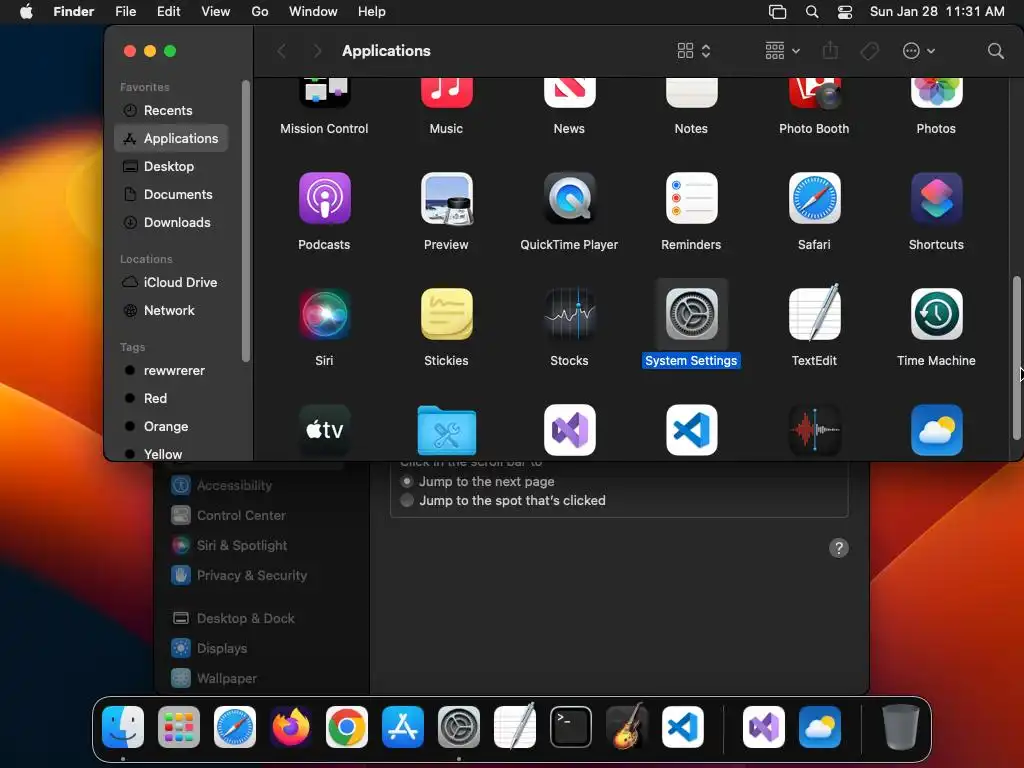Viewport: 1024px width, 768px height.
Task: Open iCloud Drive in sidebar
Action: point(171,283)
